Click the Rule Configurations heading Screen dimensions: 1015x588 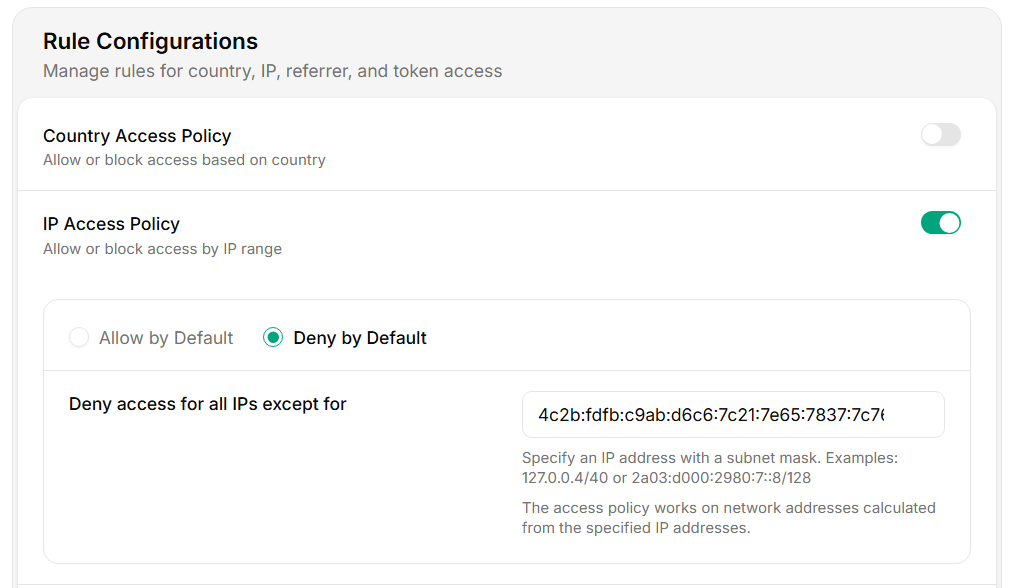point(150,41)
